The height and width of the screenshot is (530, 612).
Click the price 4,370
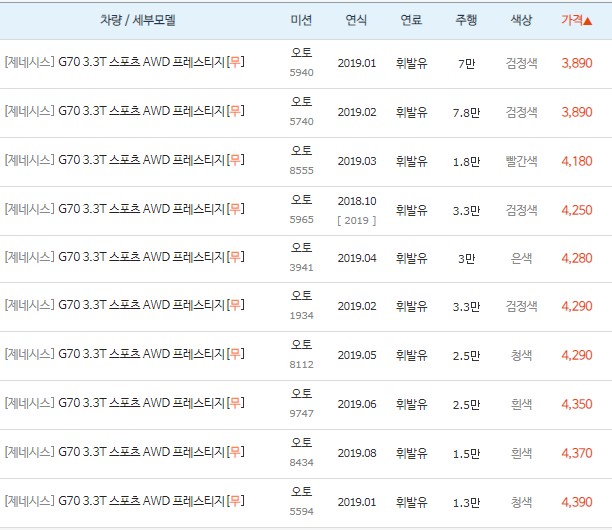[576, 453]
